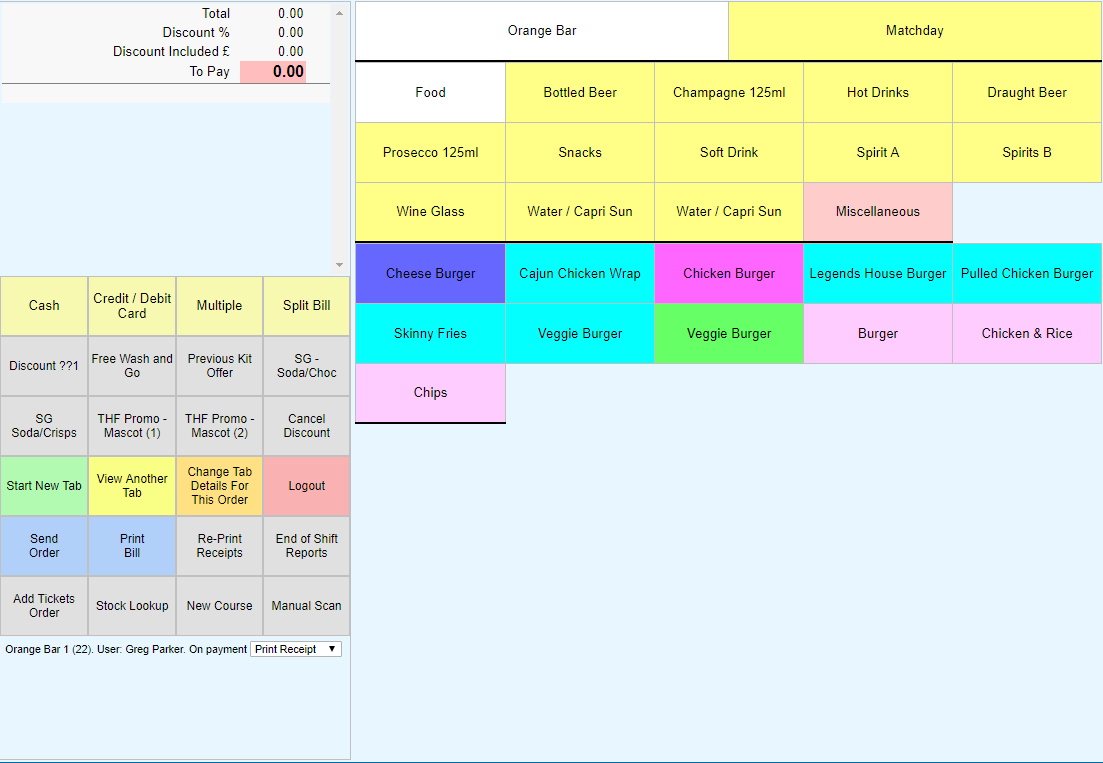Click the Manual Scan button

307,605
